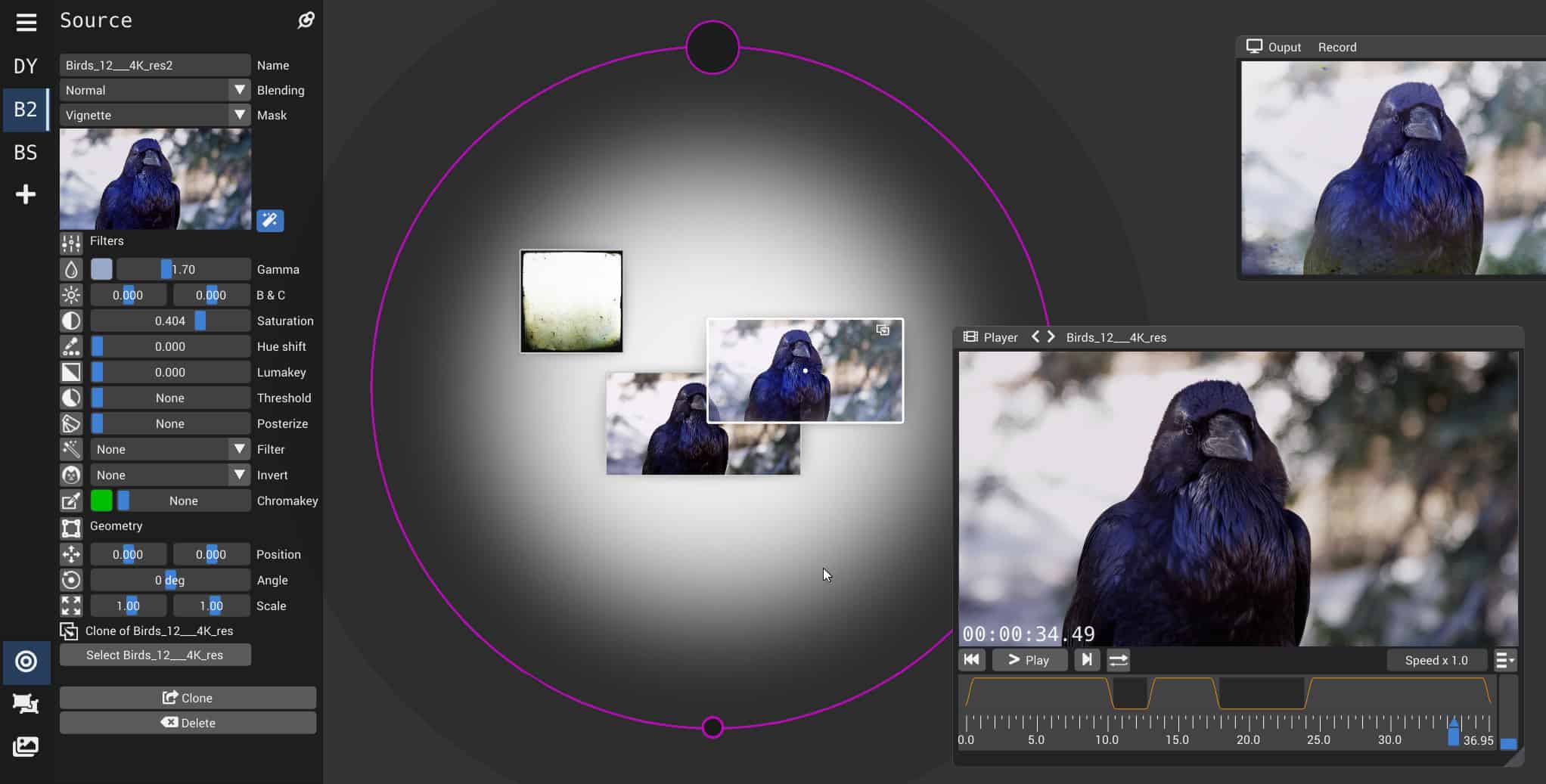Reset brightness and contrast sun icon
Screen dimensions: 1546x784
point(71,295)
